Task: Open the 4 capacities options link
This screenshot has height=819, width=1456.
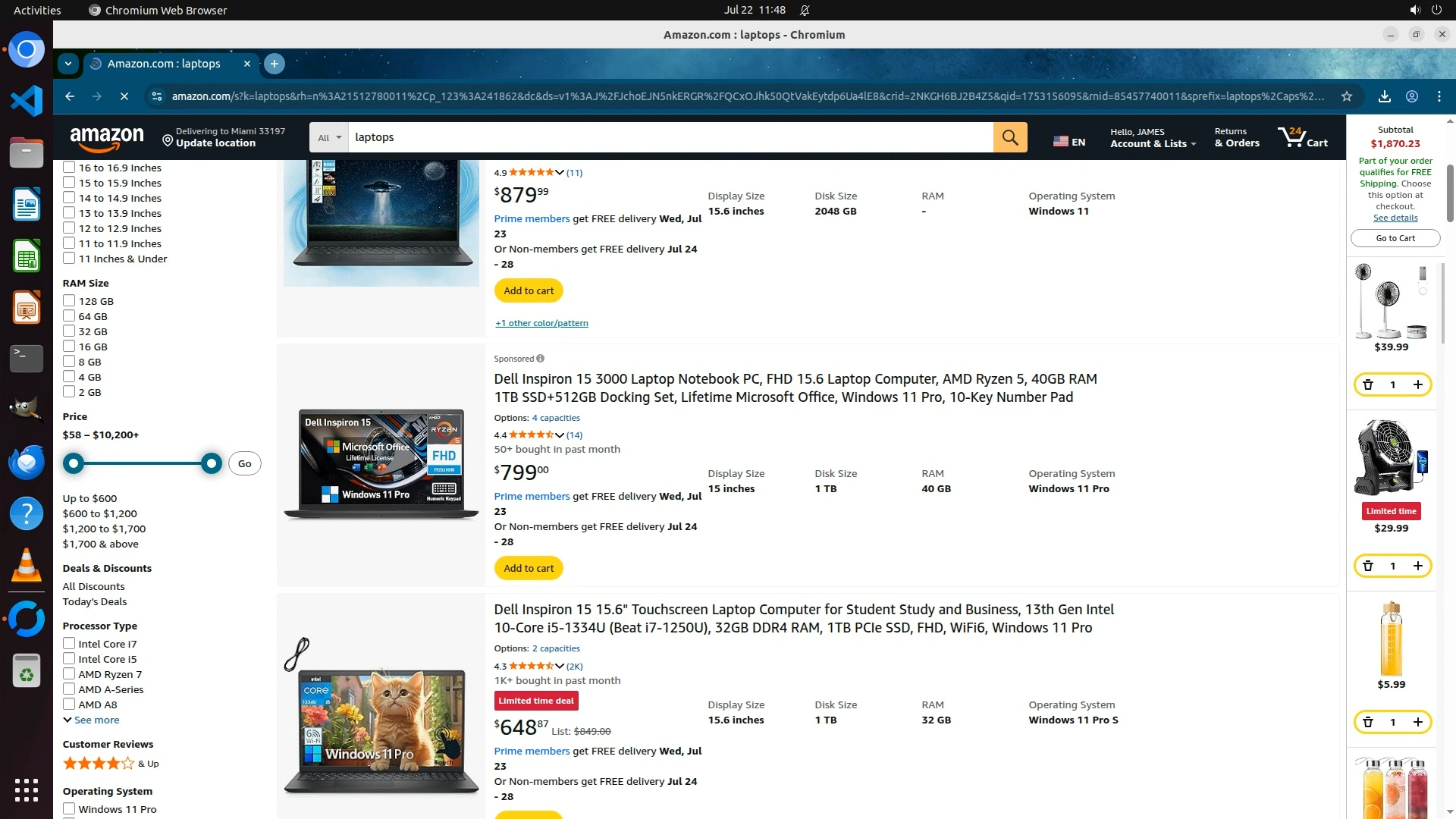Action: (x=555, y=418)
